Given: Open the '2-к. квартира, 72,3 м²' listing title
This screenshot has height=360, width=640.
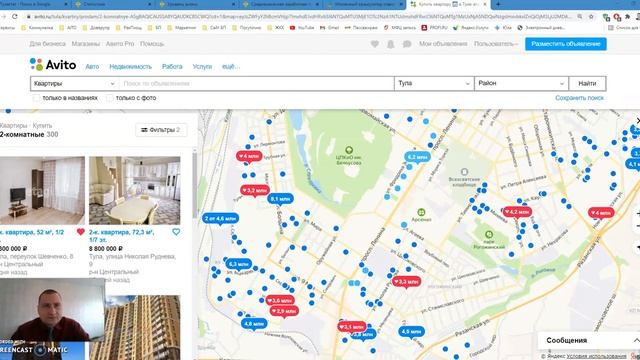Looking at the screenshot, I should pyautogui.click(x=122, y=236).
